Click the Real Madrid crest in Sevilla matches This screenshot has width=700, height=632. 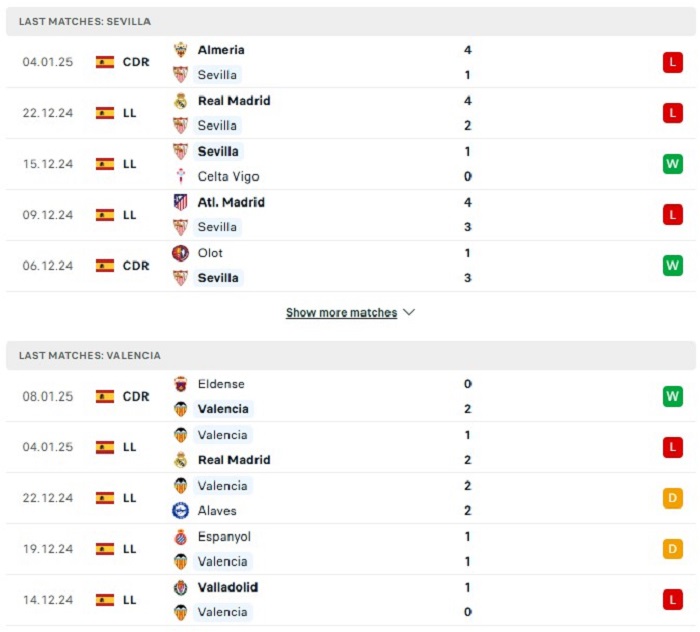tap(180, 101)
